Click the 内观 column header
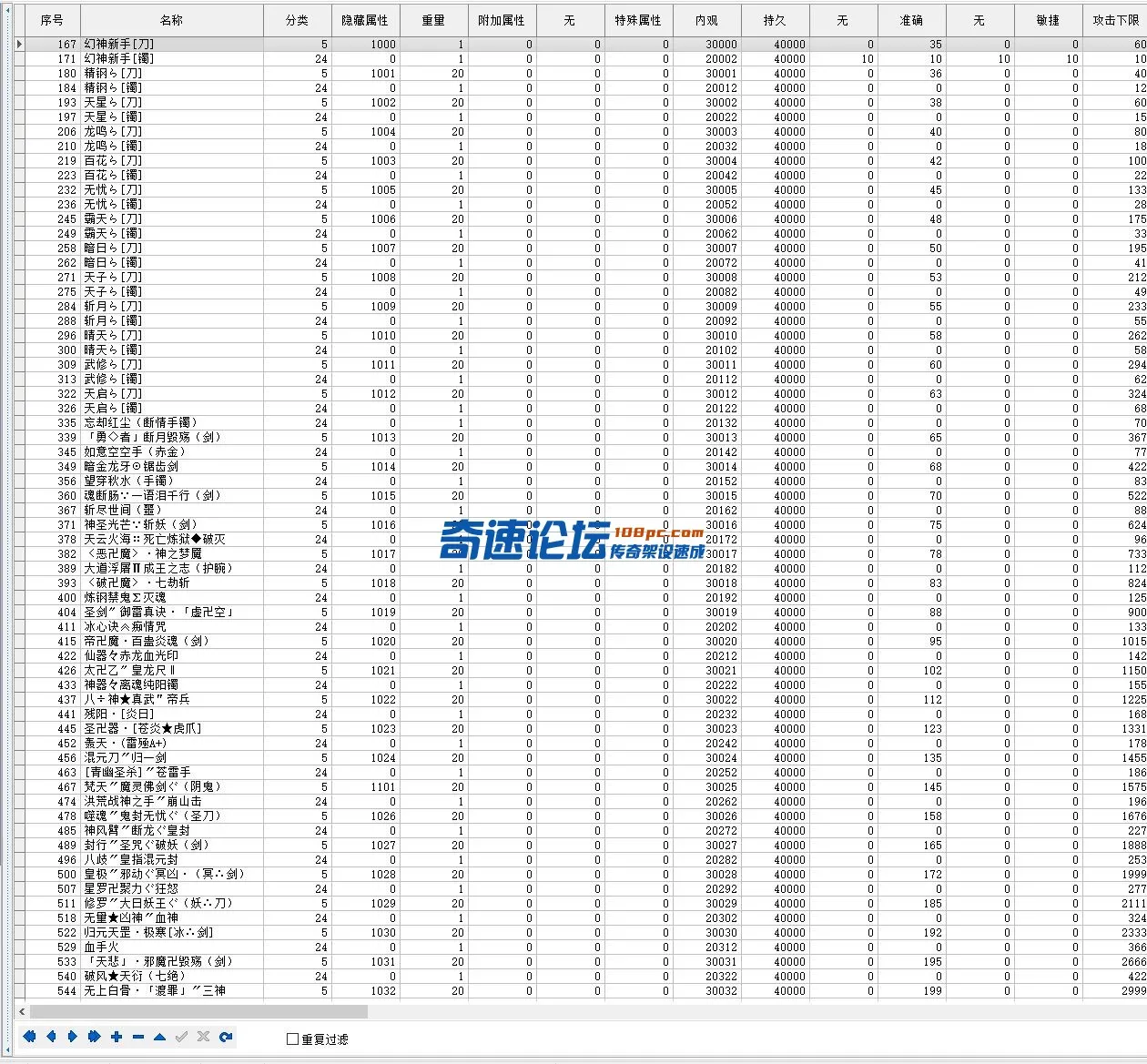1147x1064 pixels. click(x=707, y=20)
